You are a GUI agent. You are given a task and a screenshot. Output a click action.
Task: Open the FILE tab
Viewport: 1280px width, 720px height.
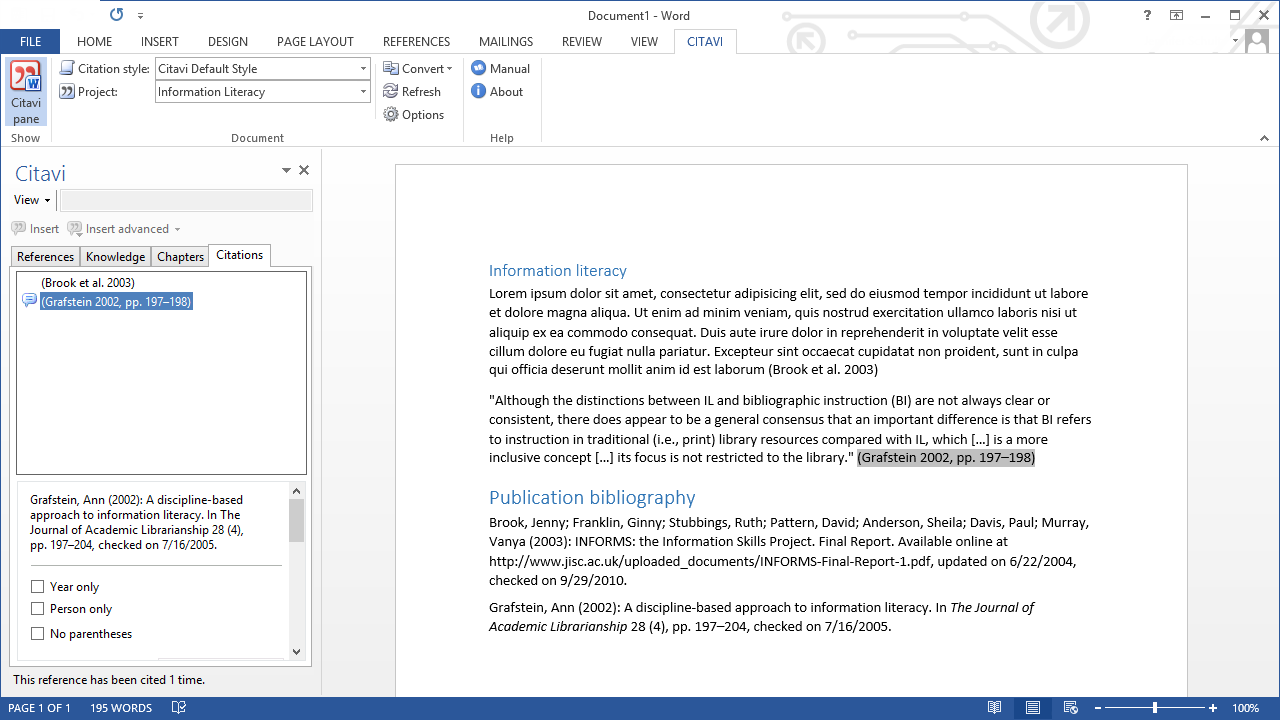[x=30, y=41]
